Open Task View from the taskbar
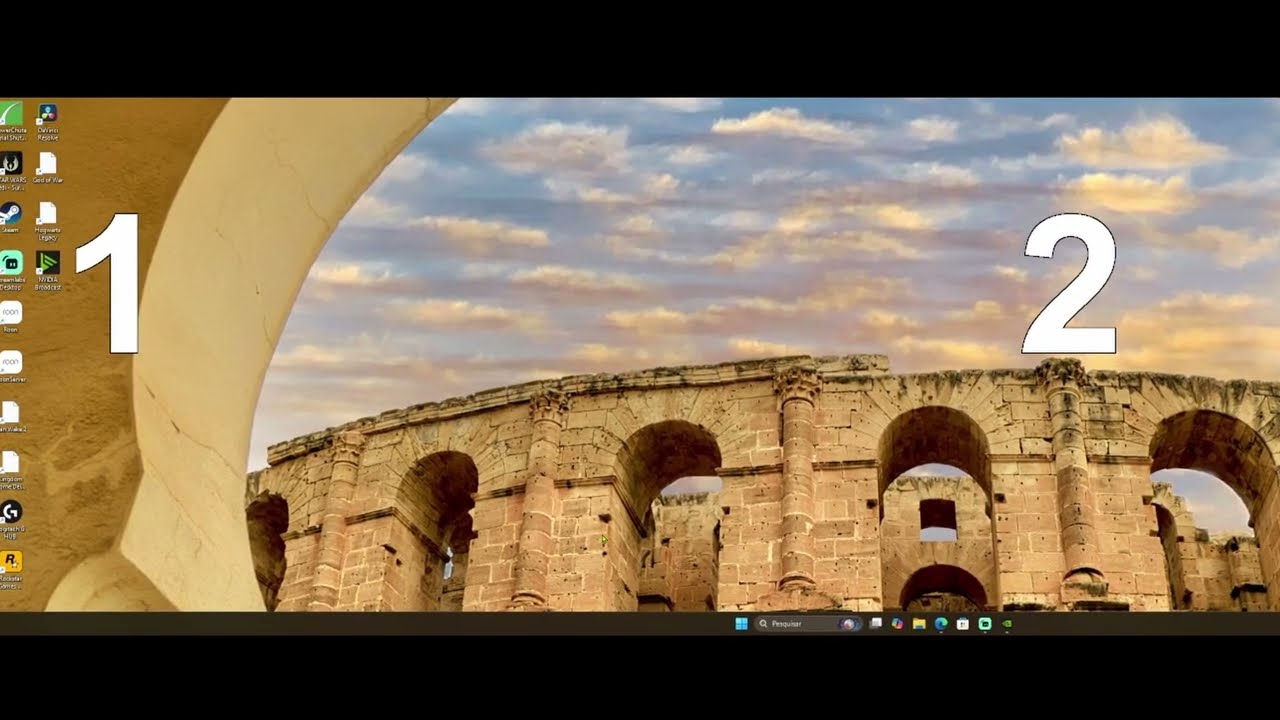Screen dimensions: 1280x720 click(876, 624)
